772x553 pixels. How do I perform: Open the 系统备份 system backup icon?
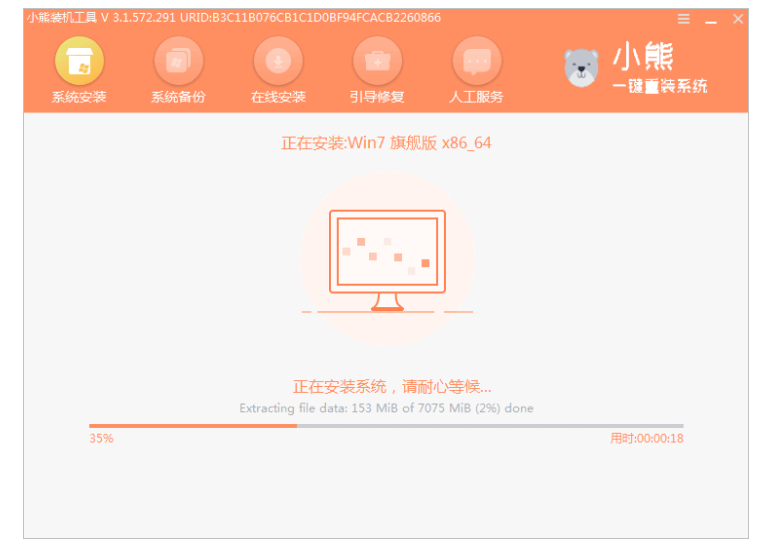tap(179, 61)
